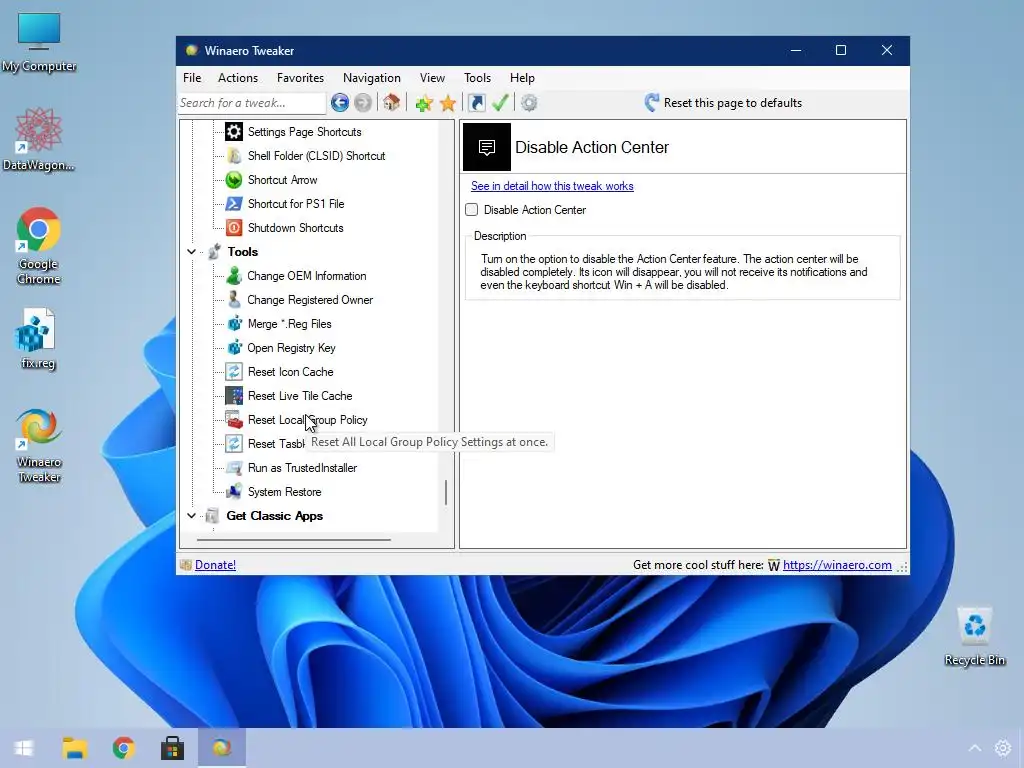The width and height of the screenshot is (1024, 768).
Task: Click the Run as TrustedInstaller icon
Action: (x=234, y=468)
